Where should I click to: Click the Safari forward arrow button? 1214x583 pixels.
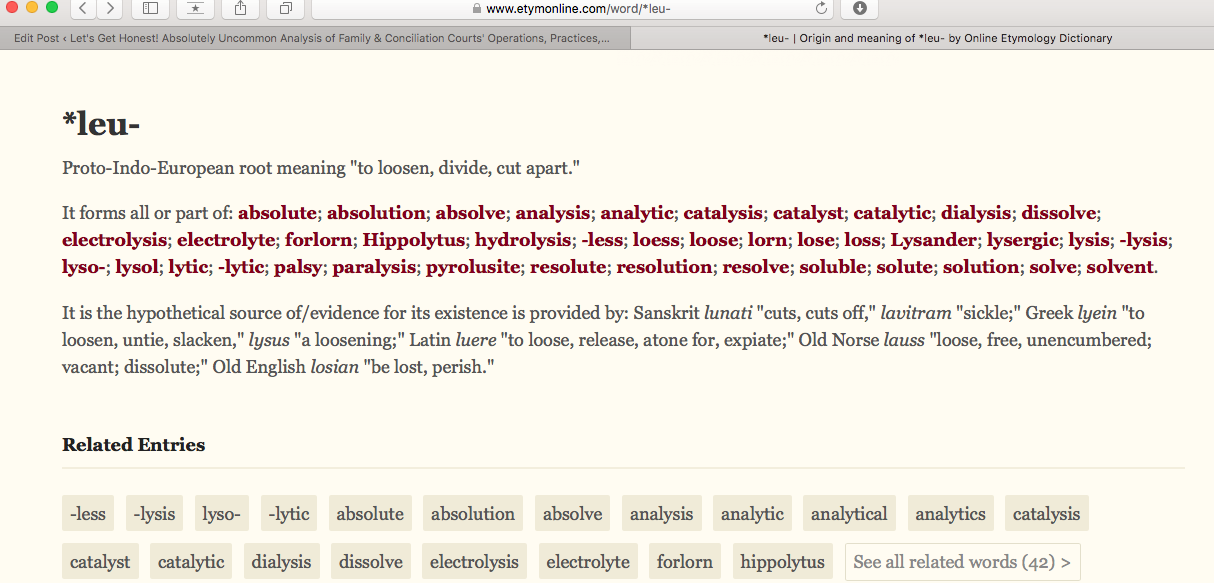(x=108, y=9)
